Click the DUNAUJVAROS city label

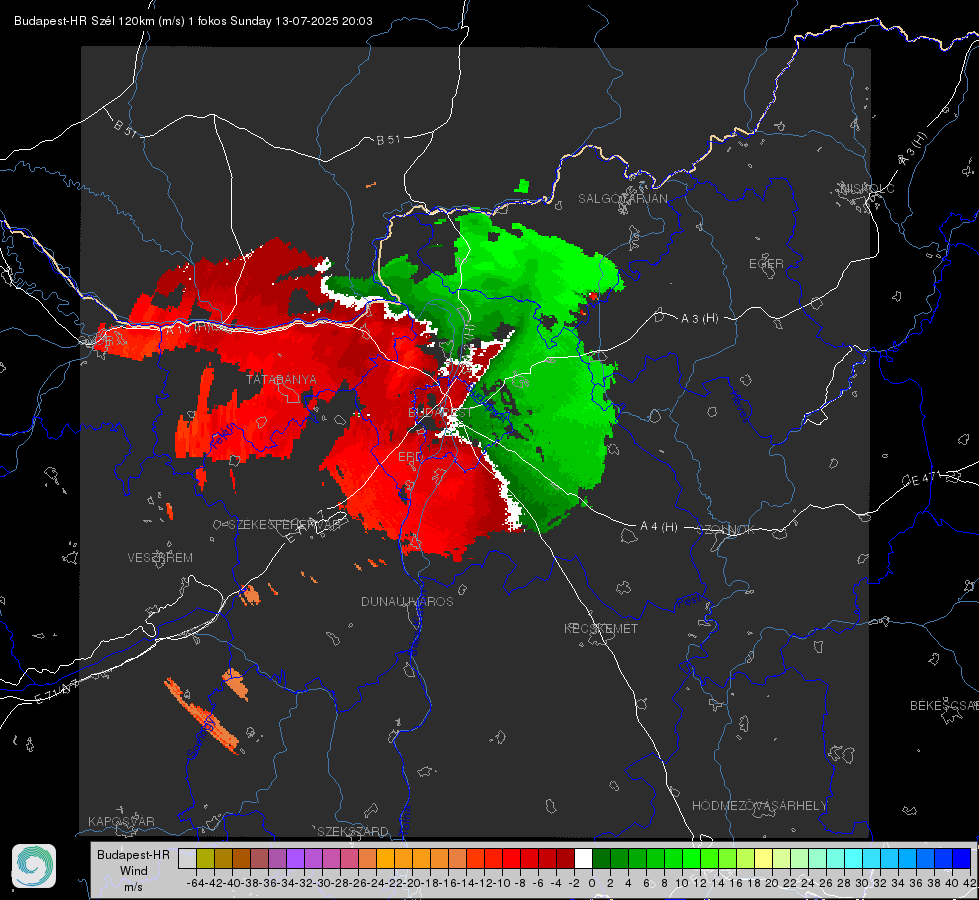(407, 601)
